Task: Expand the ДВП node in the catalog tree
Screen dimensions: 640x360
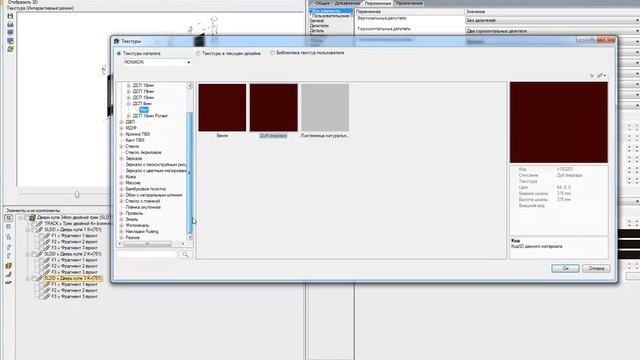Action: point(121,122)
